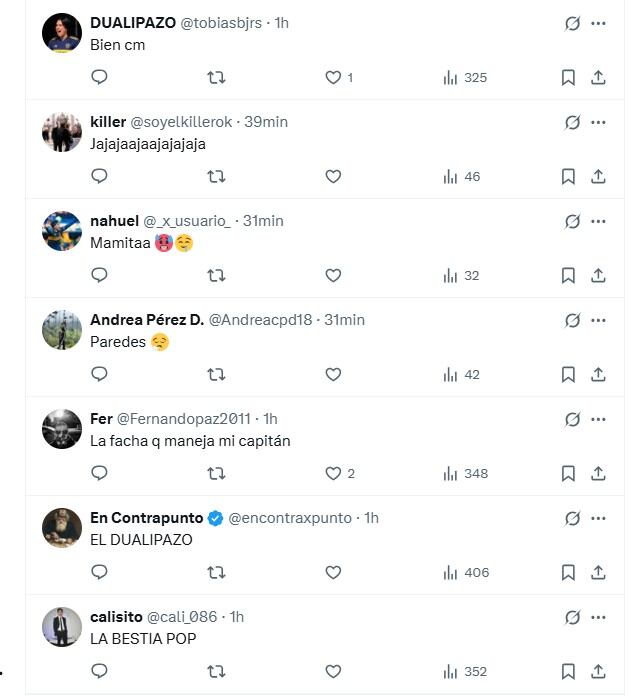The height and width of the screenshot is (696, 643).
Task: Like the DUALIPAZO reply "Bien cm"
Action: point(333,77)
